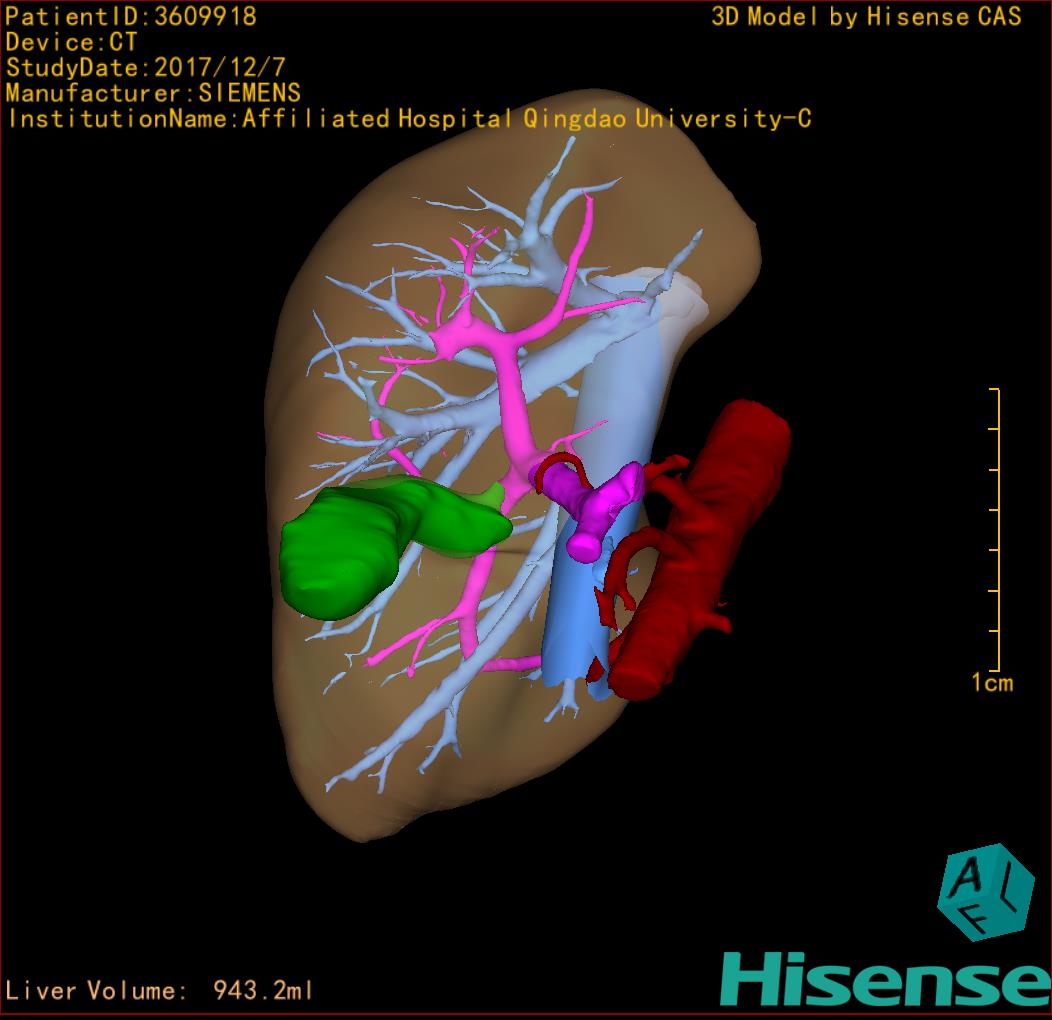
Task: Click the InstitutionName overlay text
Action: pos(408,119)
